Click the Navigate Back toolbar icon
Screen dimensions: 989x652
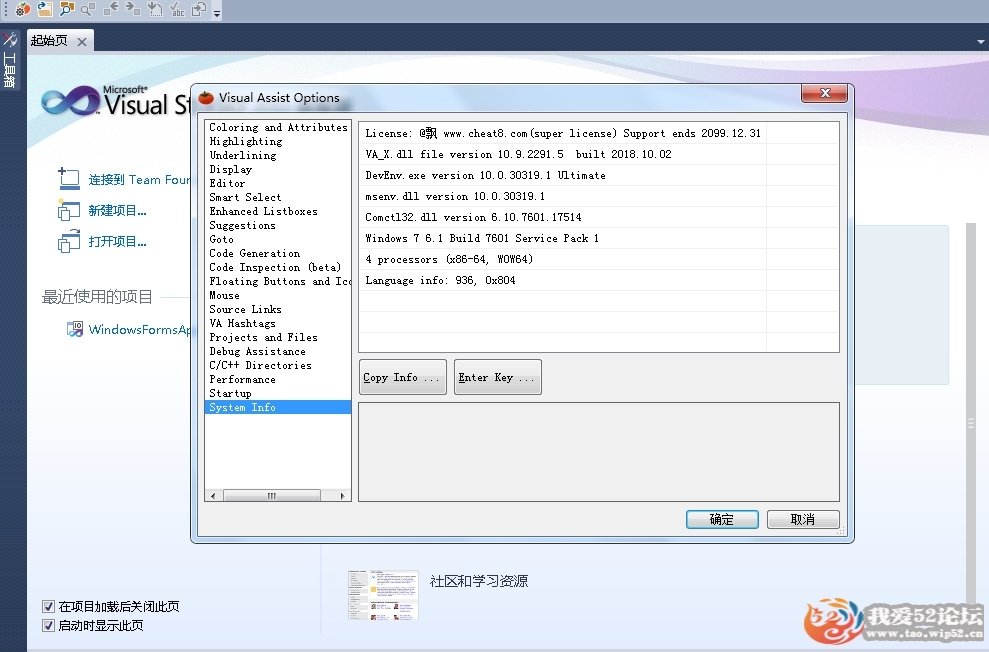pyautogui.click(x=110, y=9)
